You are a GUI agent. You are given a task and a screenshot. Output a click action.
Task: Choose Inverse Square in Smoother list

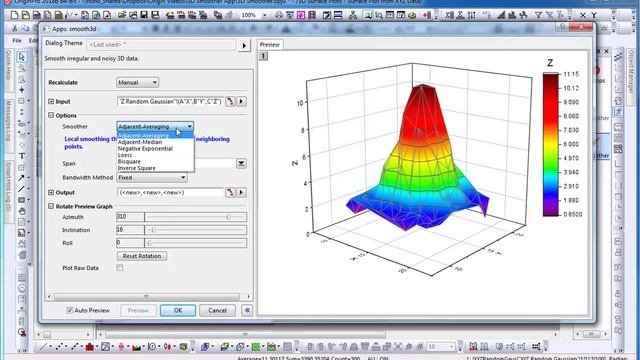pos(155,168)
